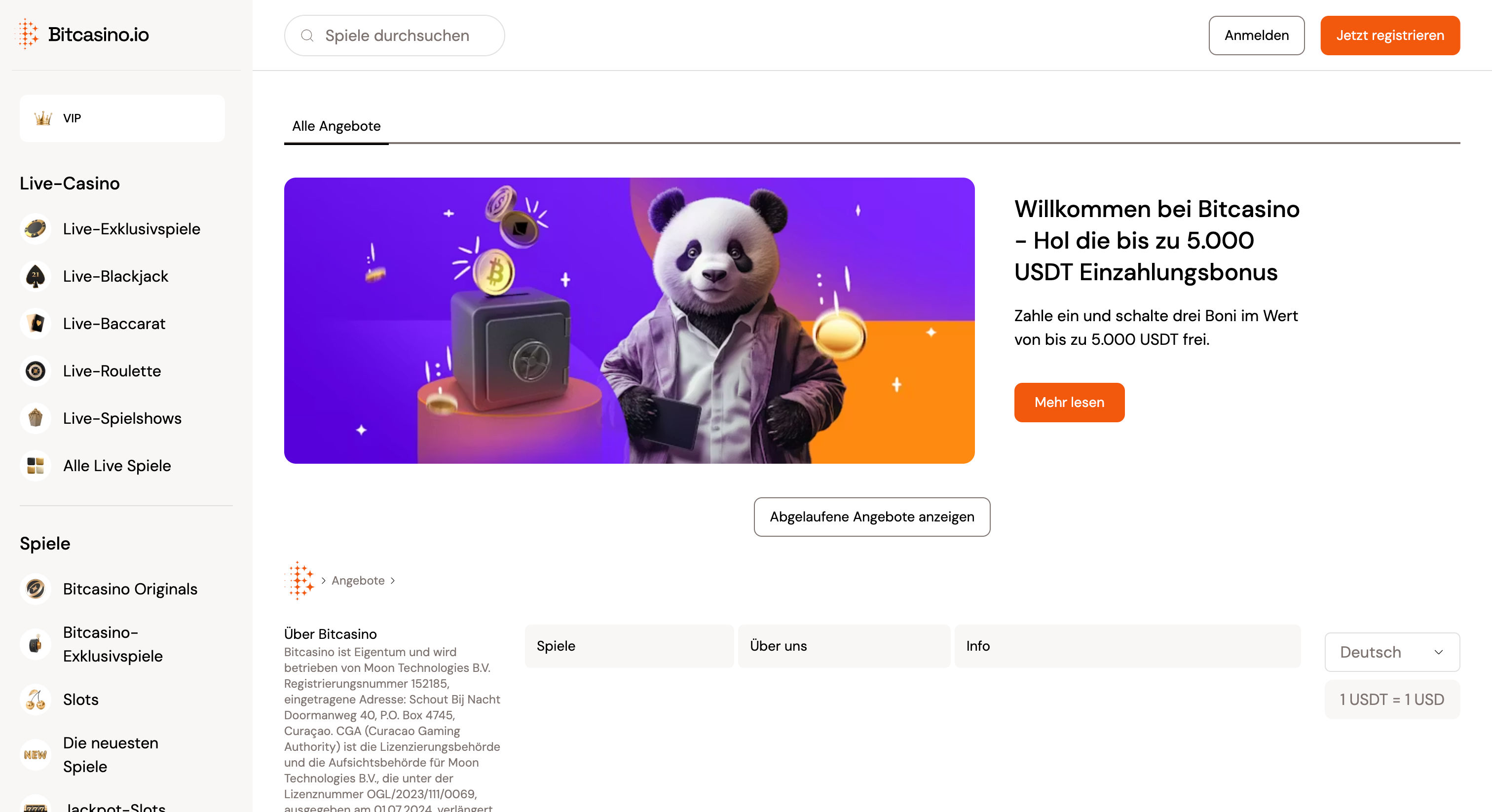Click the Mehr lesen button
Image resolution: width=1492 pixels, height=812 pixels.
1069,402
